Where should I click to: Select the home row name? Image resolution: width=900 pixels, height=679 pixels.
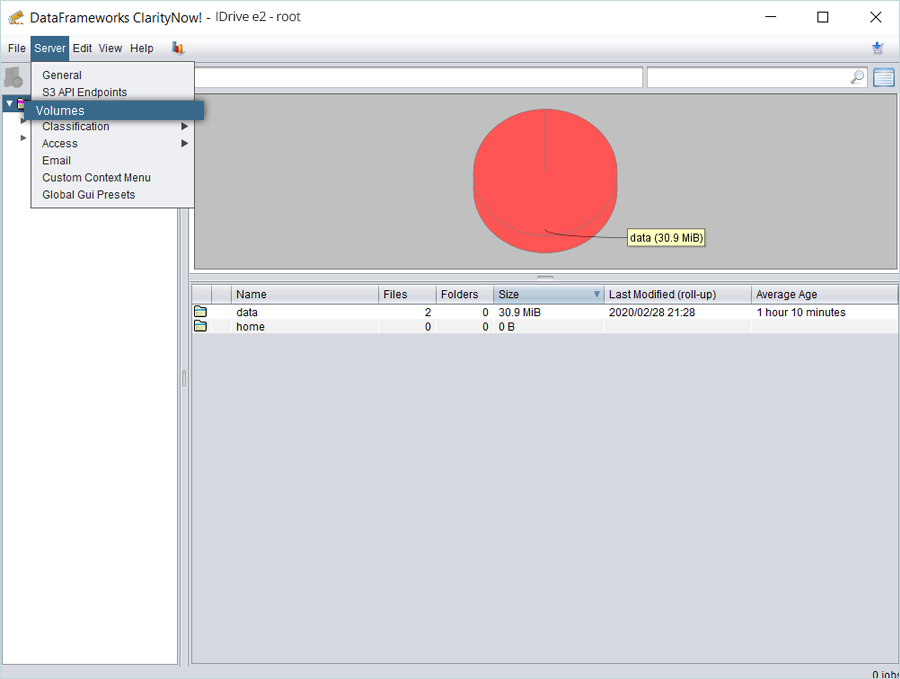click(x=250, y=327)
